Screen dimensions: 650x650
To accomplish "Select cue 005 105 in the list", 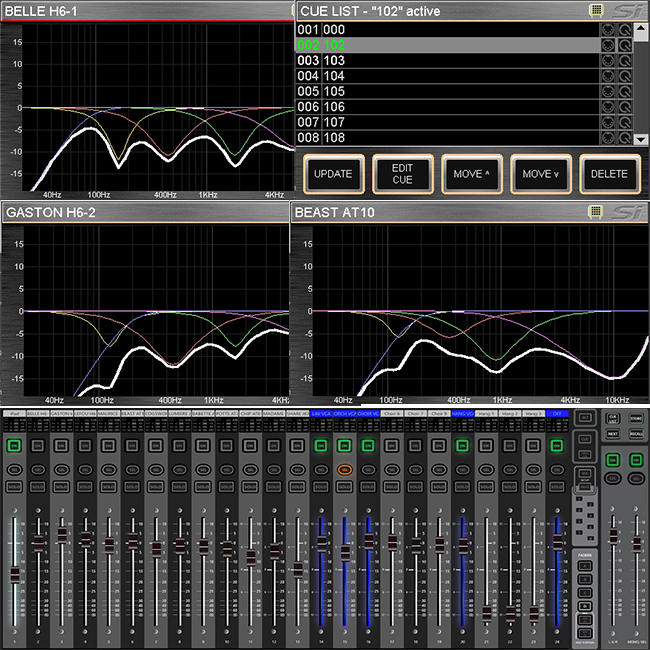I will pos(448,91).
